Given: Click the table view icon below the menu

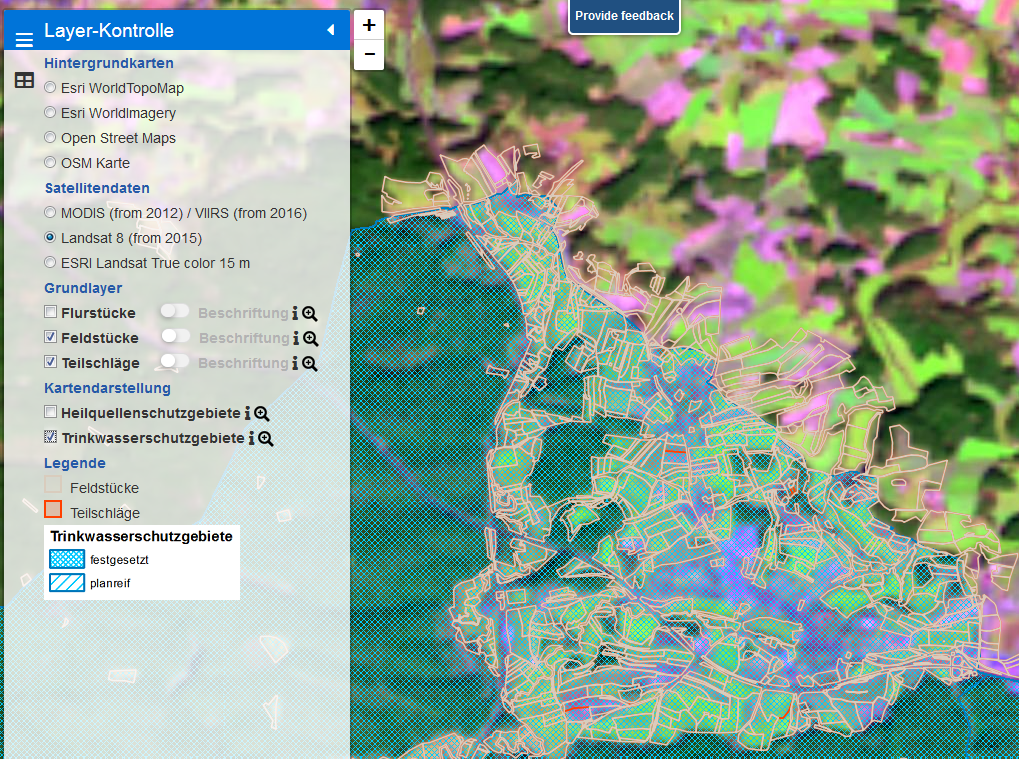Looking at the screenshot, I should [x=24, y=80].
